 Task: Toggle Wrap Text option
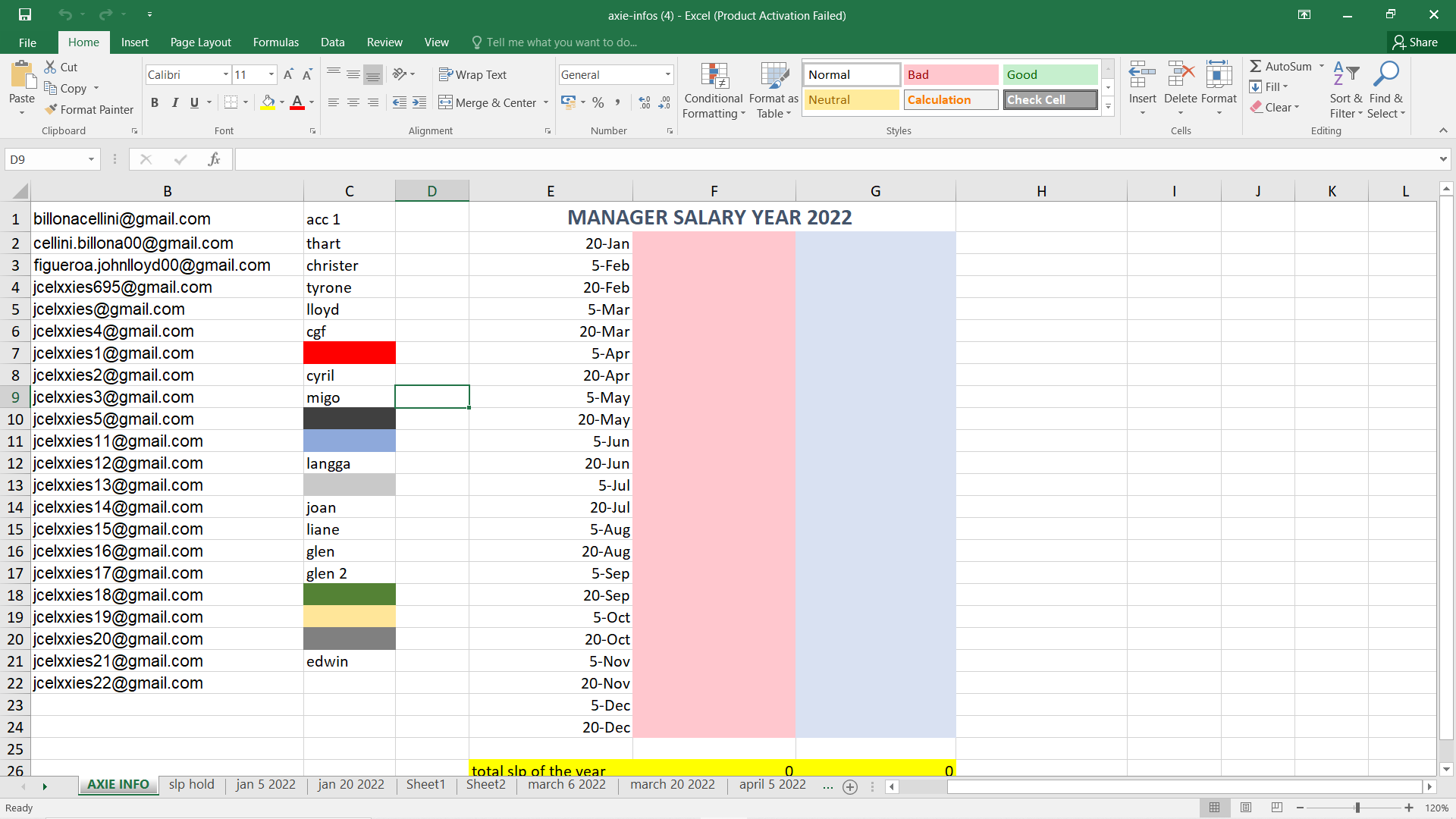point(472,74)
